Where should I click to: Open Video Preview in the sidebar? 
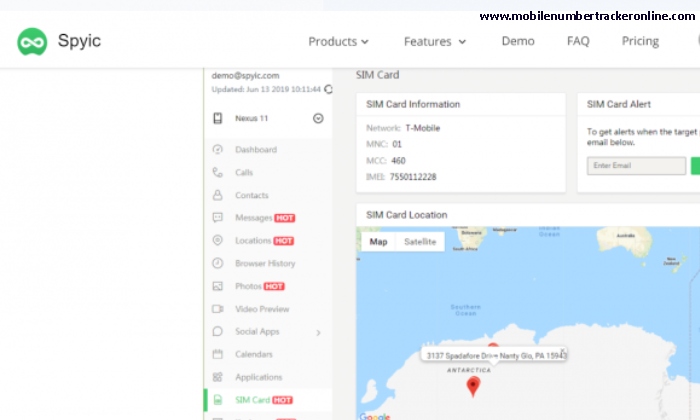(x=262, y=309)
